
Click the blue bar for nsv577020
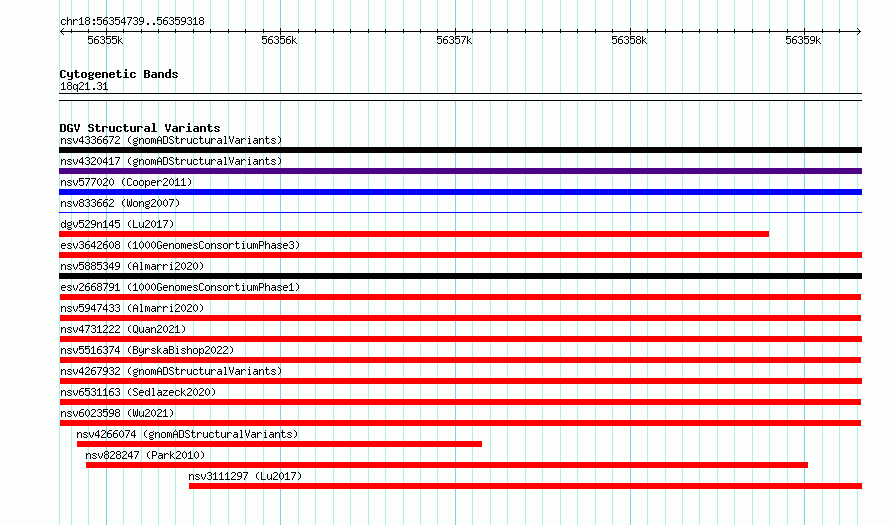460,192
